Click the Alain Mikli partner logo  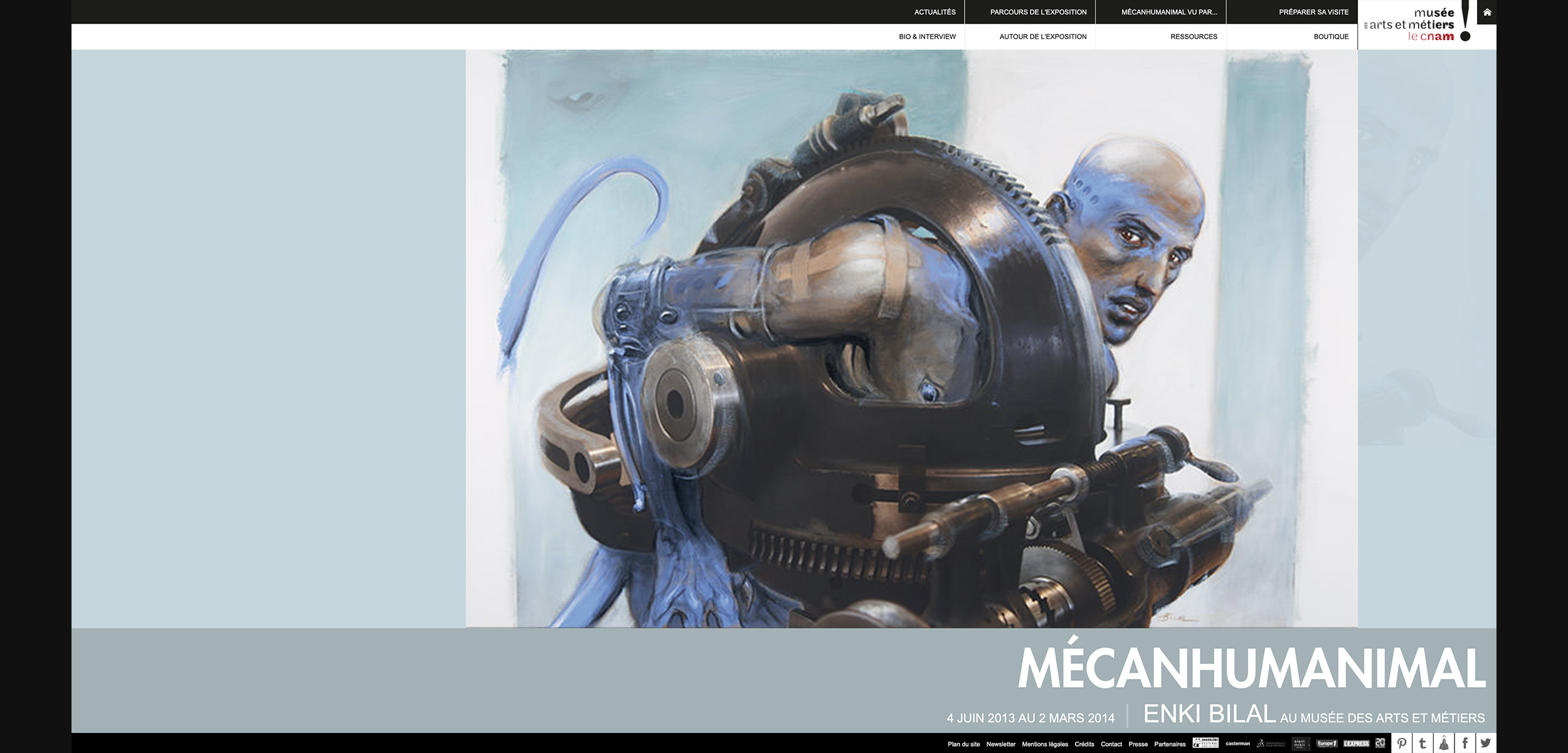click(1300, 744)
